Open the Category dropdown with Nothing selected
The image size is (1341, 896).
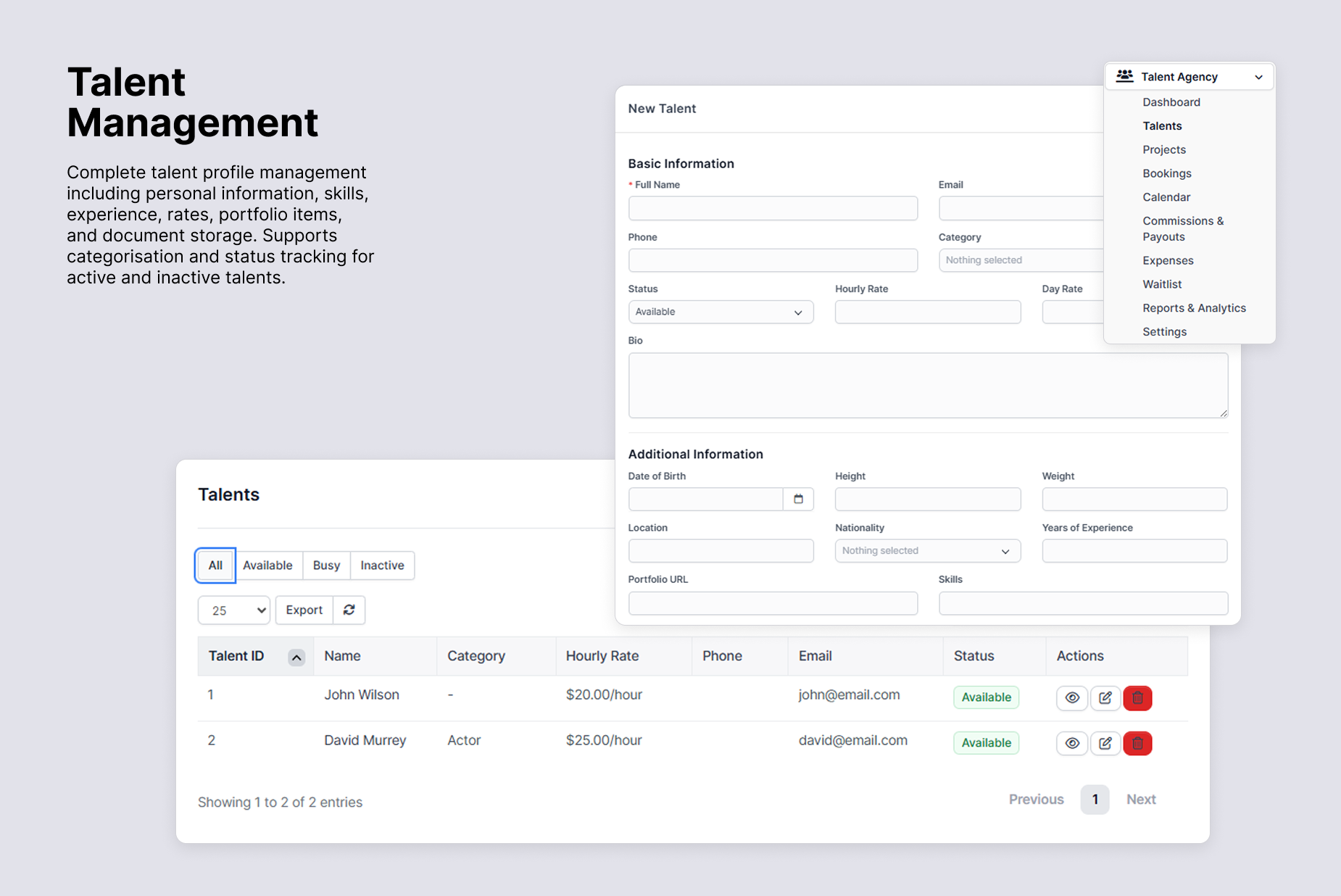coord(1021,260)
